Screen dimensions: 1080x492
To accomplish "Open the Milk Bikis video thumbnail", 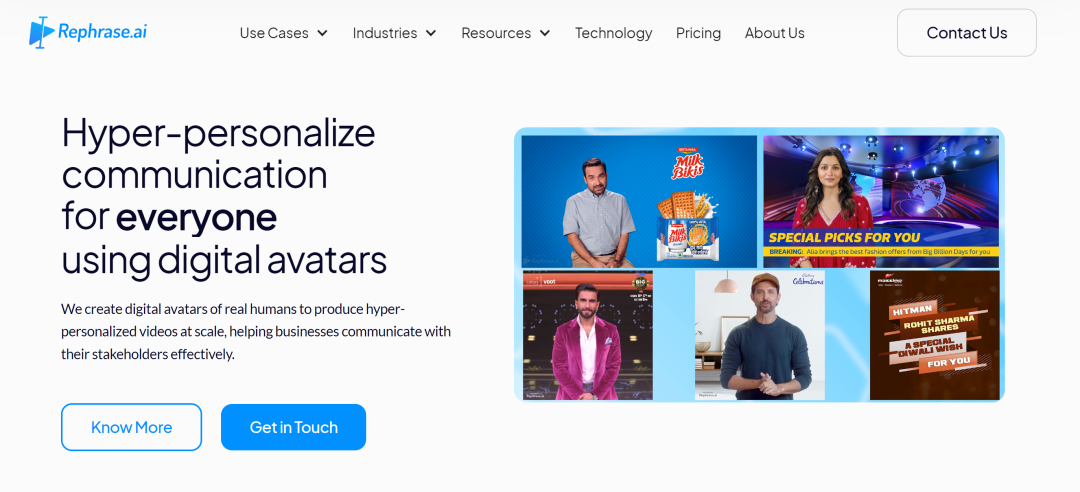I will click(x=639, y=201).
